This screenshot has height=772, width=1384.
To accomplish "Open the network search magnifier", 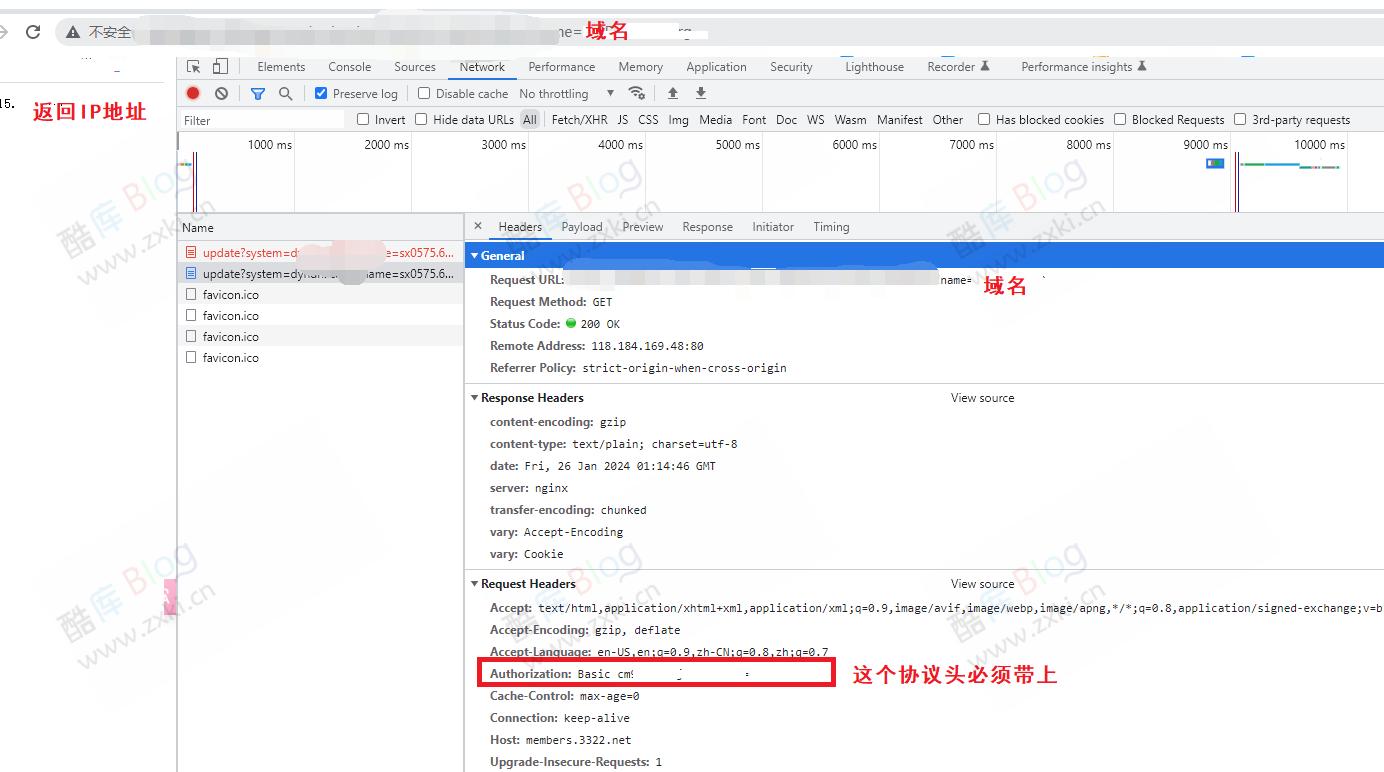I will tap(286, 93).
